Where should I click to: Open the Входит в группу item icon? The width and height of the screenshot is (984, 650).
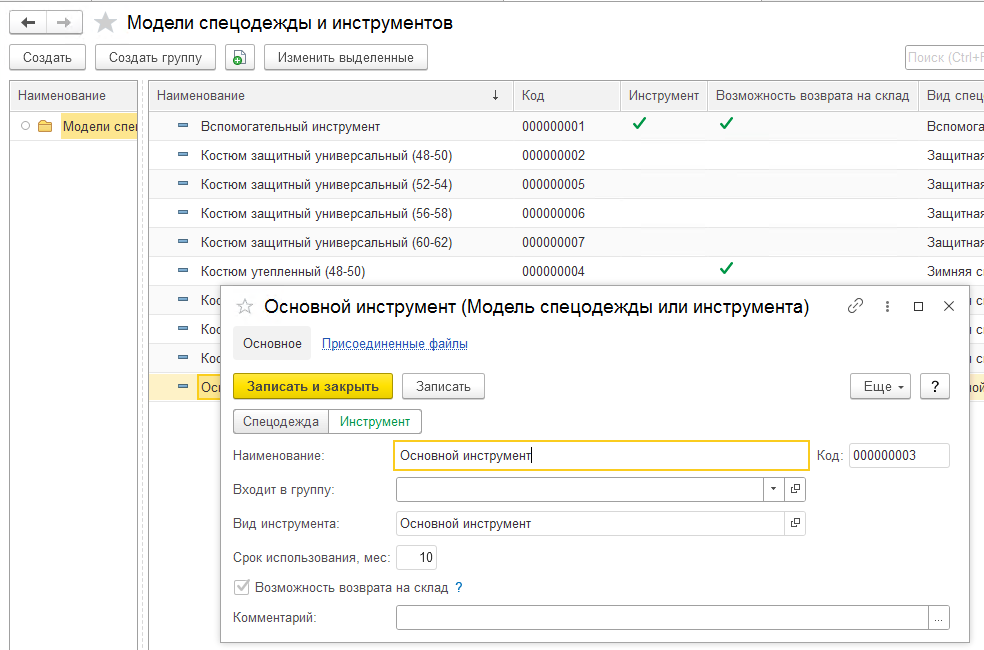796,489
